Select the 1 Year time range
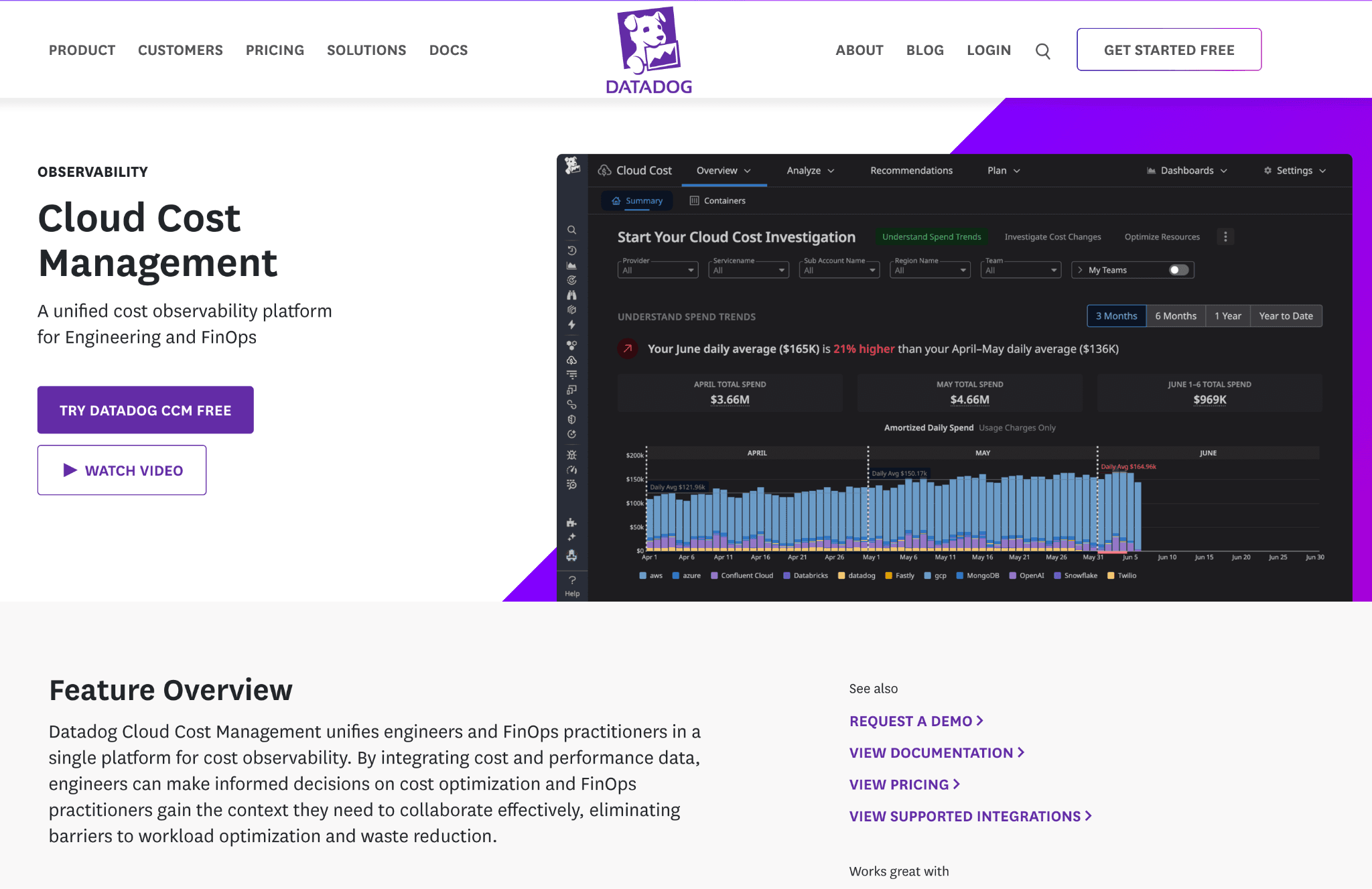Screen dimensions: 1372x889 pos(1228,316)
